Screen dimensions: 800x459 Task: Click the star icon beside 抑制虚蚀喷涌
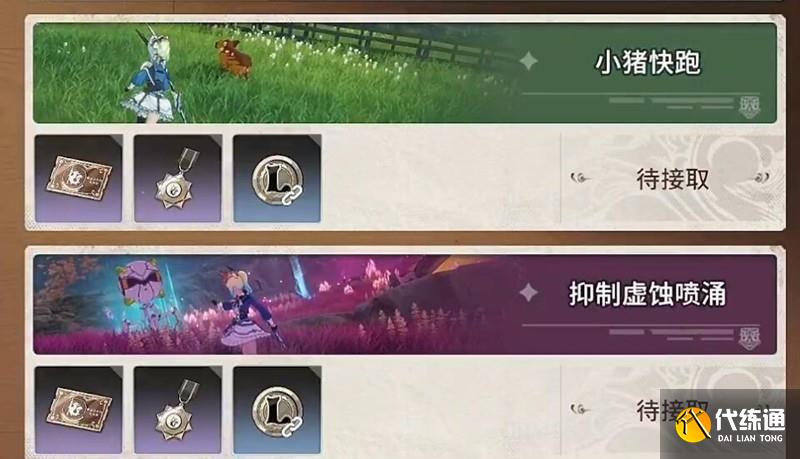point(529,293)
